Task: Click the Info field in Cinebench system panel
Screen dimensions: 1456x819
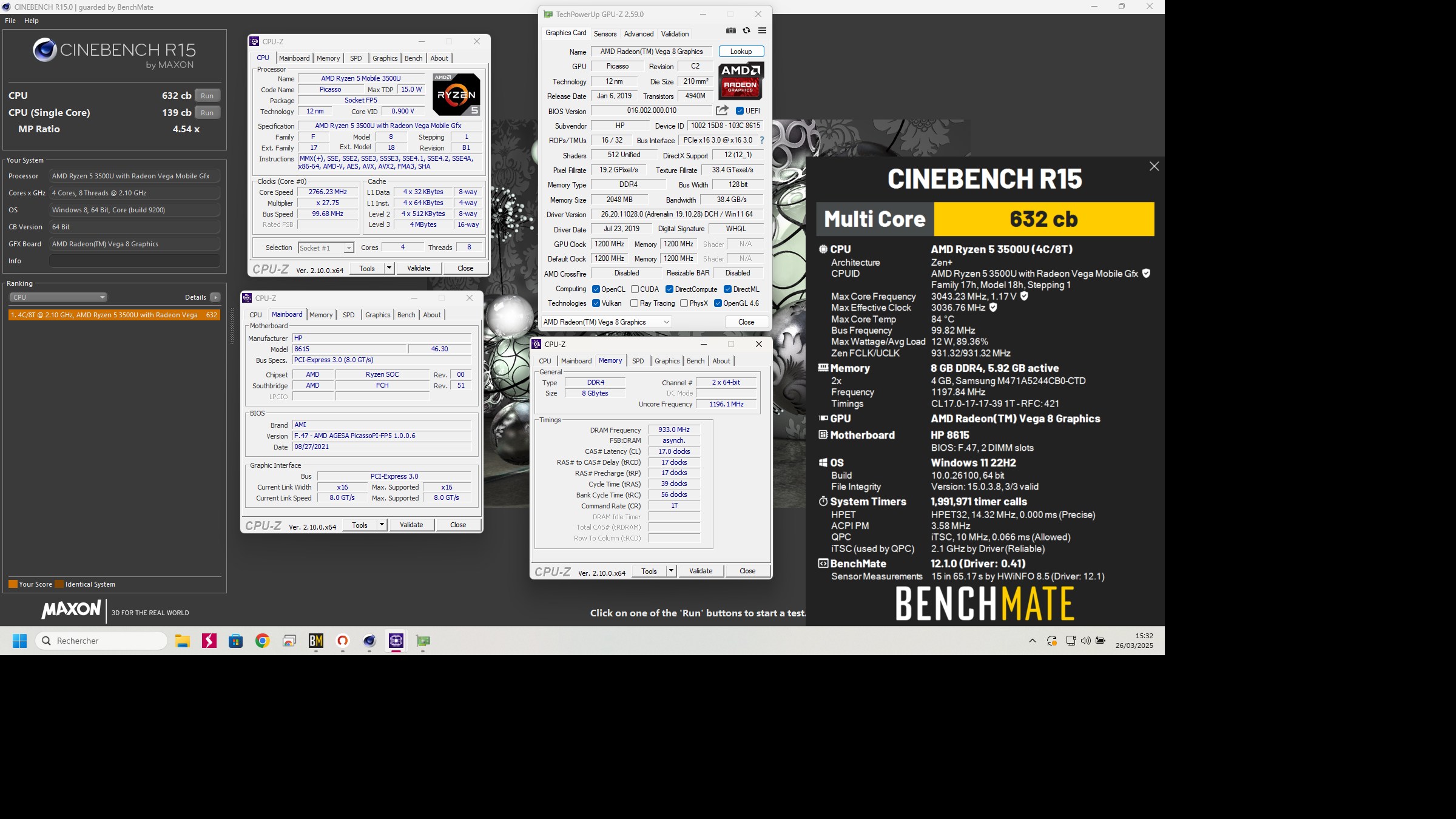Action: point(135,261)
